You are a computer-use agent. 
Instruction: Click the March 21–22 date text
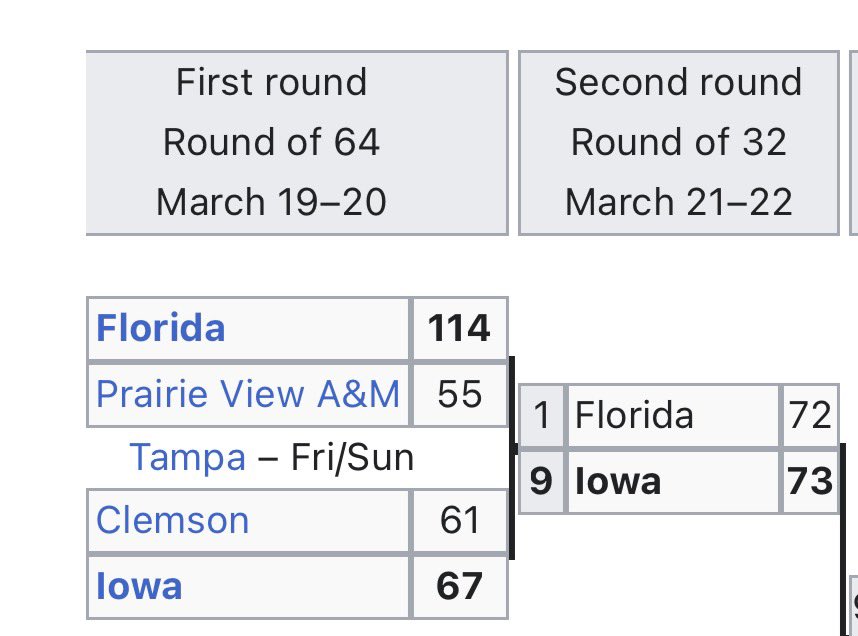point(678,202)
